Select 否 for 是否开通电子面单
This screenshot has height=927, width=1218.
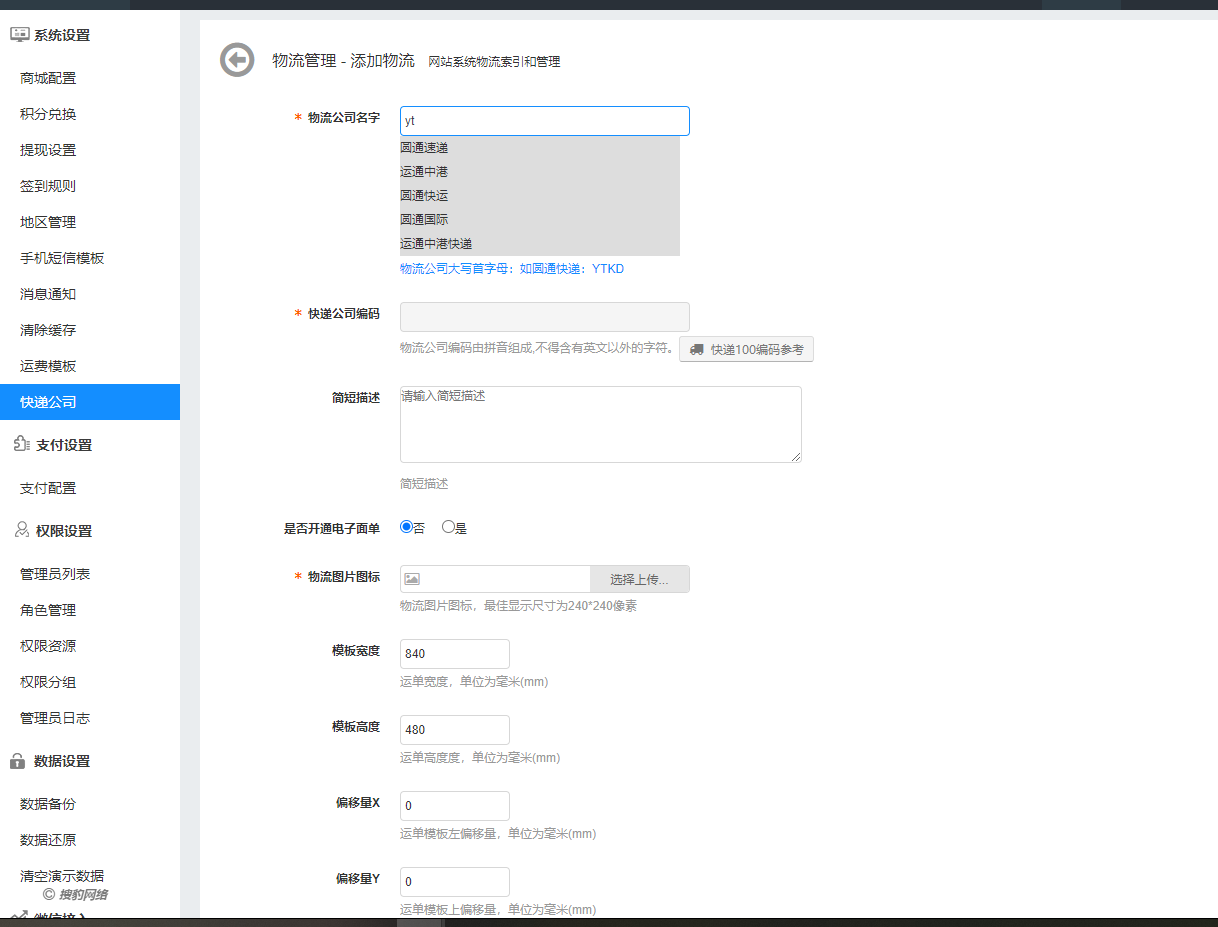(x=406, y=527)
